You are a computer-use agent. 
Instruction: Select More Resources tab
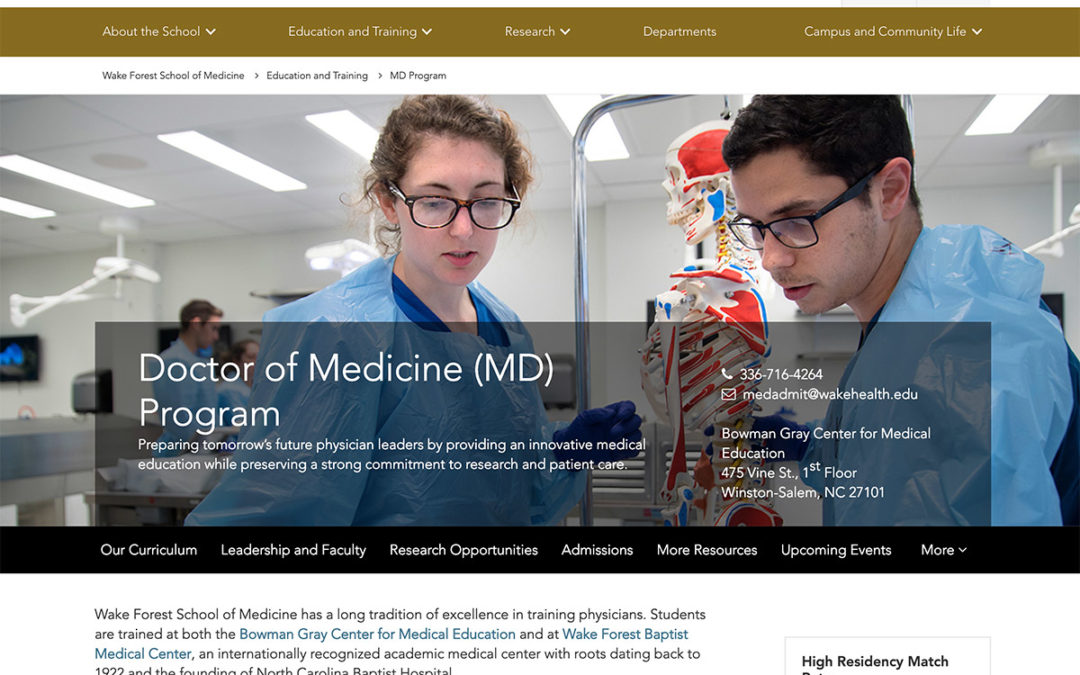tap(707, 550)
